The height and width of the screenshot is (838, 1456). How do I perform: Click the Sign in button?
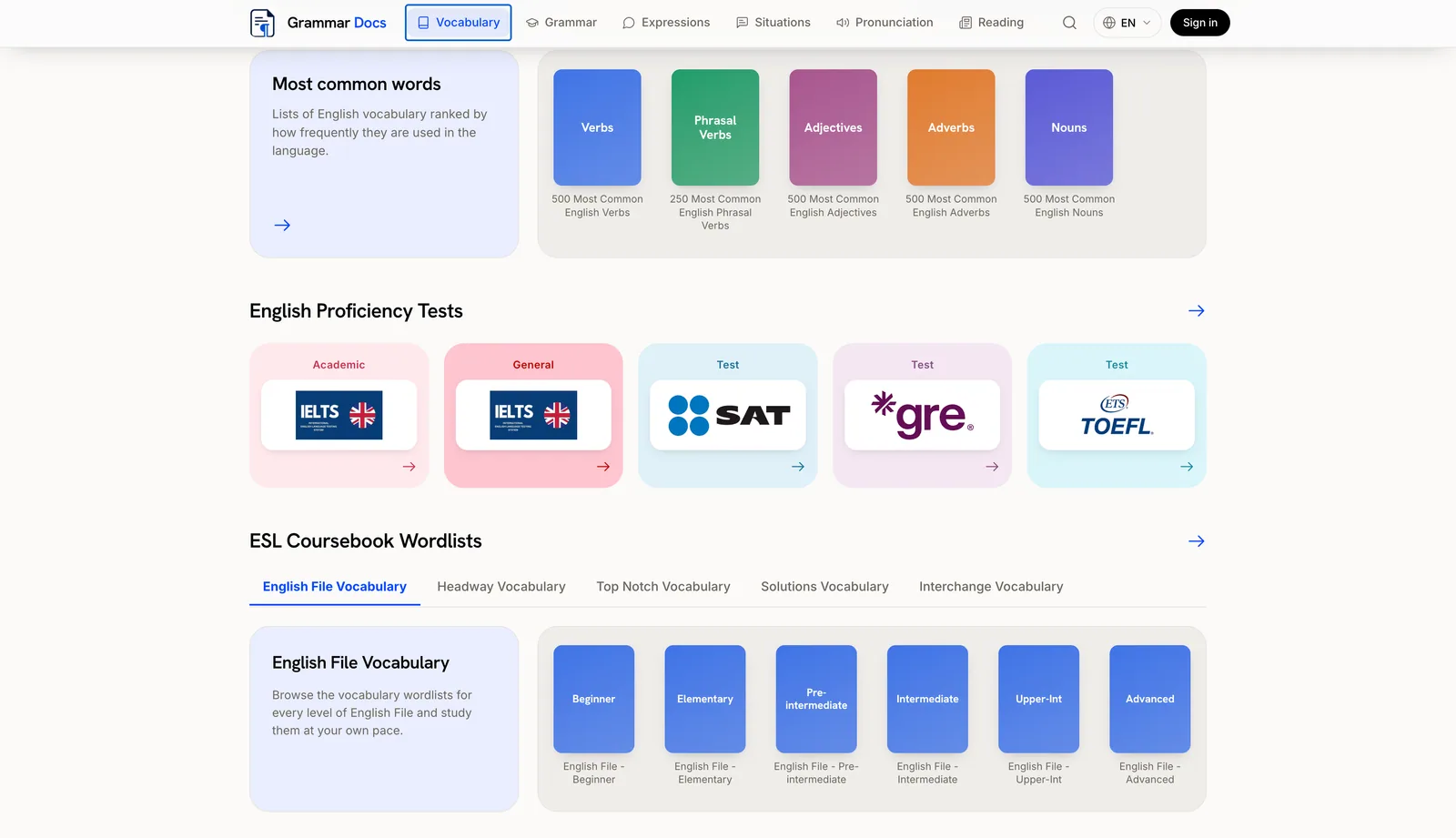[1199, 23]
